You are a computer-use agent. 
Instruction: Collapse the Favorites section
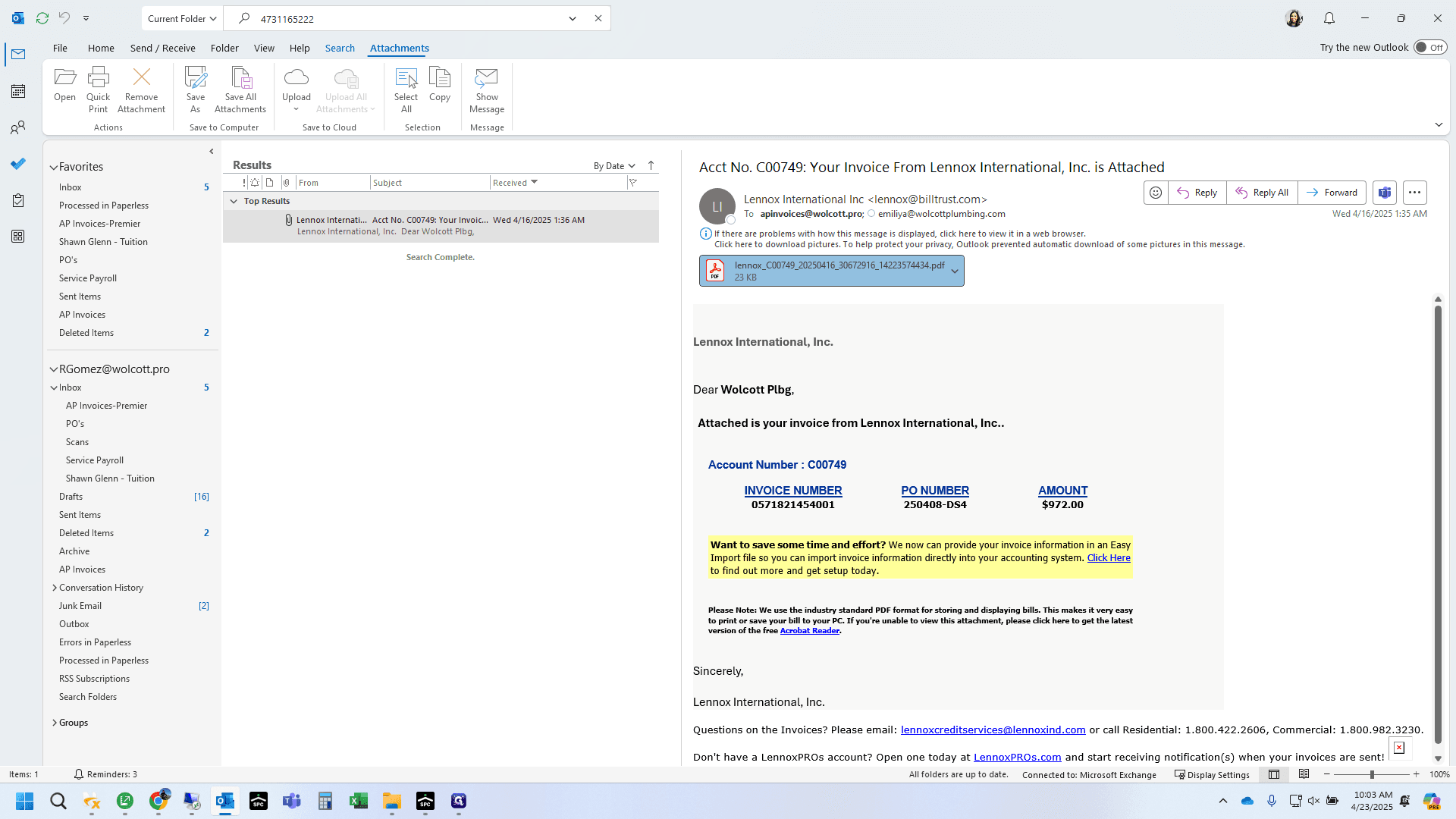click(x=54, y=167)
